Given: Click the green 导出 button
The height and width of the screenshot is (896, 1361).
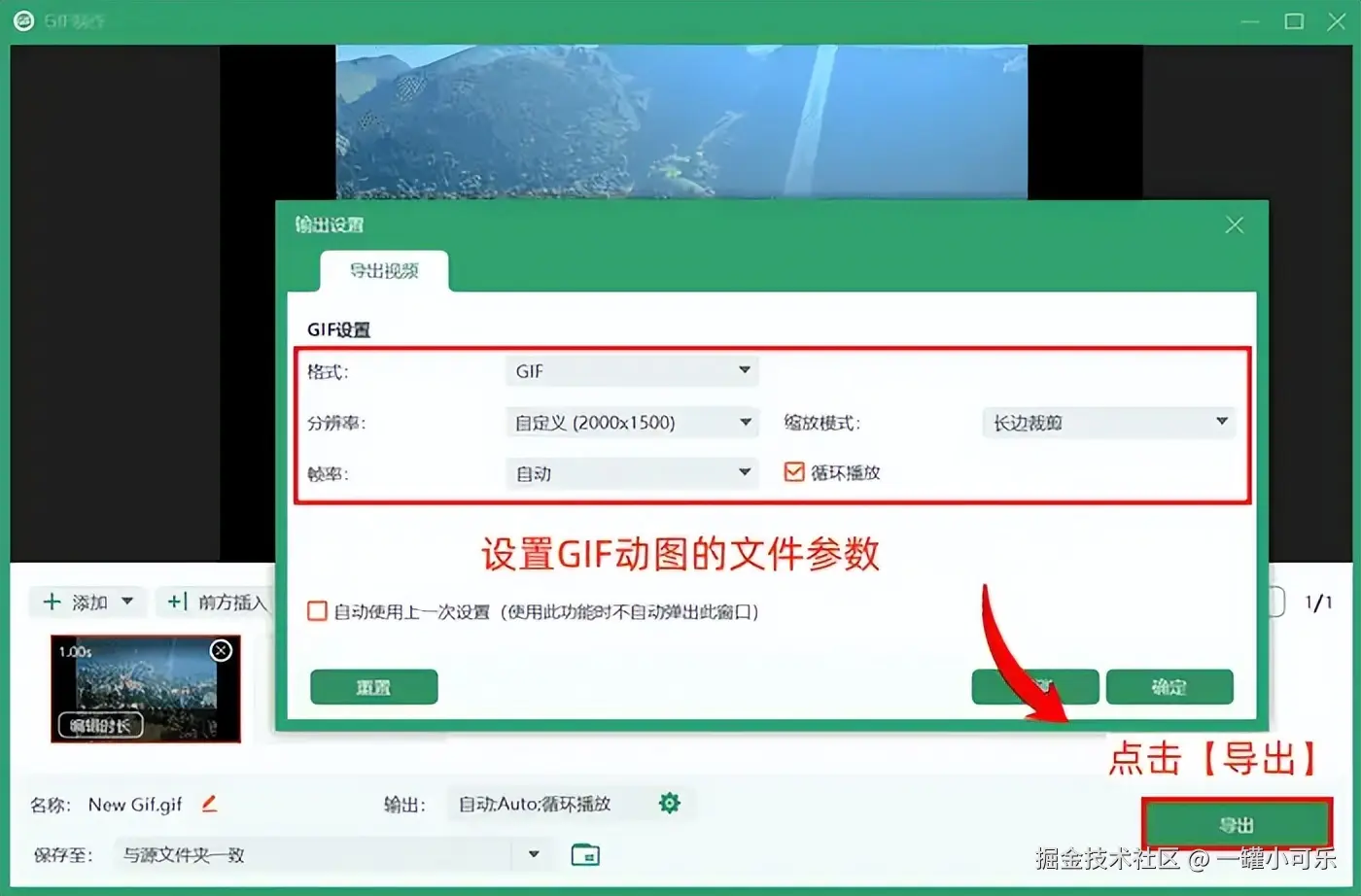Looking at the screenshot, I should [x=1236, y=825].
